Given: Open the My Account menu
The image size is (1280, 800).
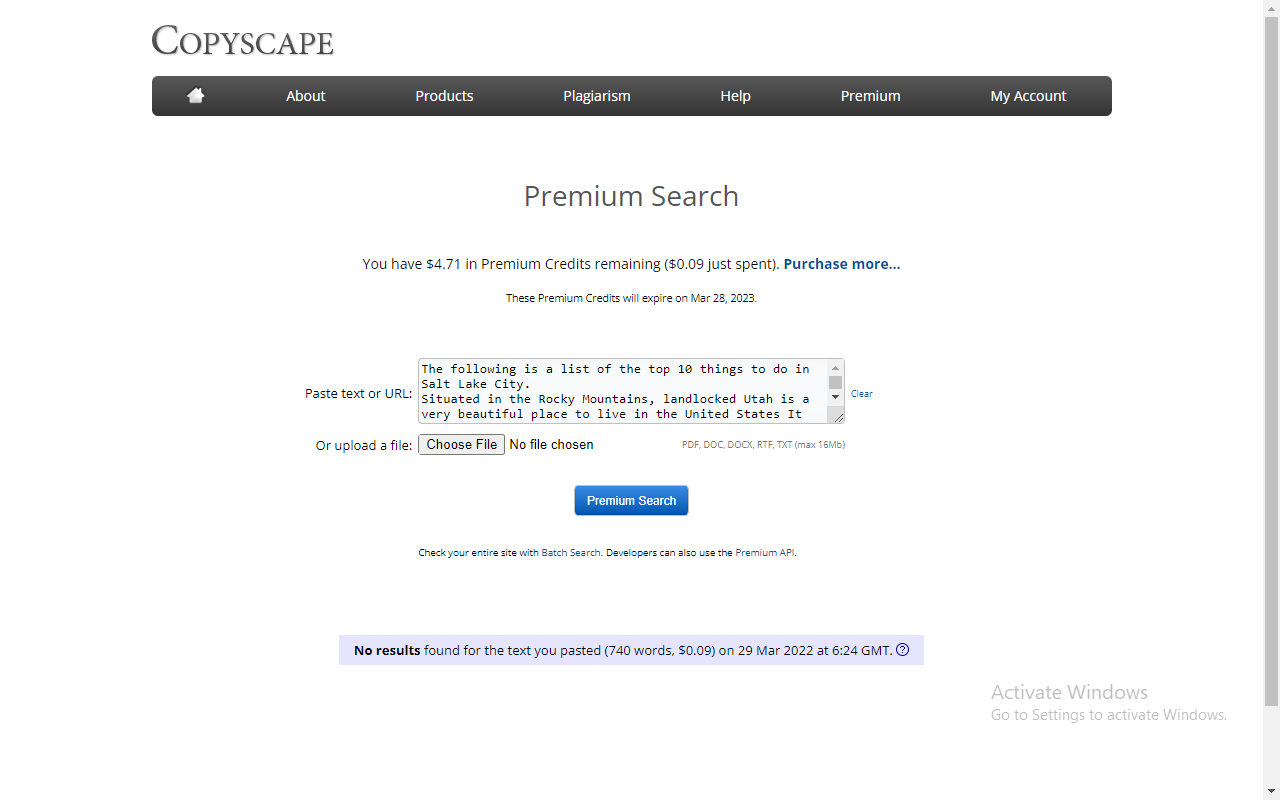Looking at the screenshot, I should point(1028,96).
